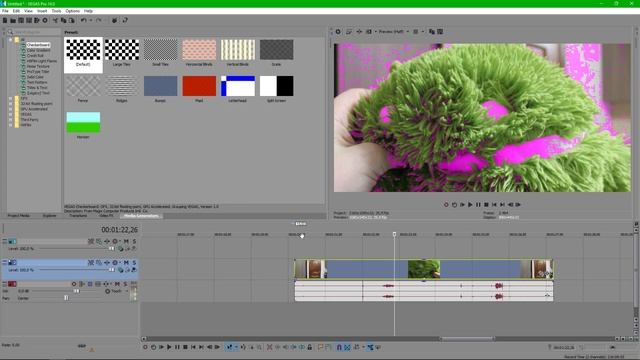Image resolution: width=640 pixels, height=360 pixels.
Task: Open the Undo history dropdown arrow
Action: coord(90,20)
